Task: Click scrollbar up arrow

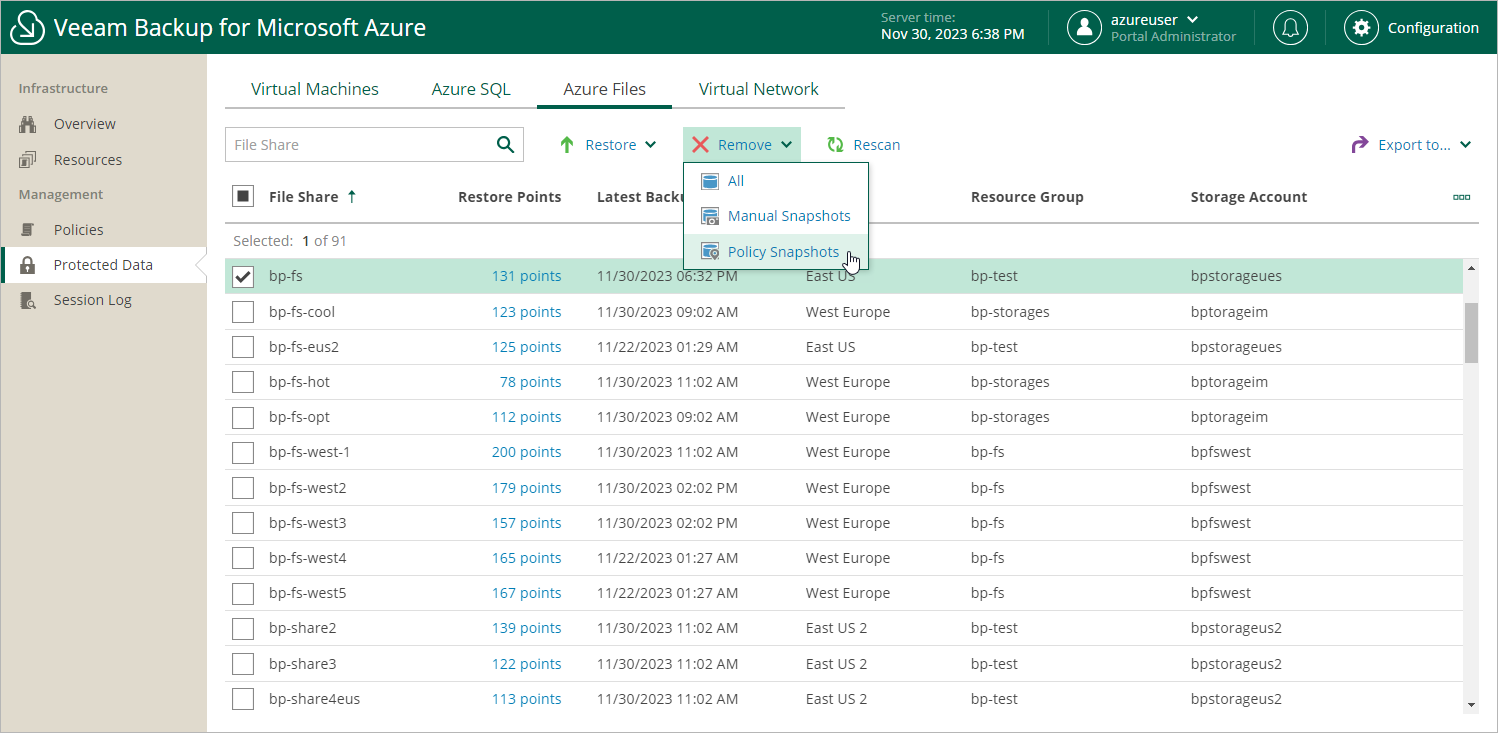Action: click(1471, 268)
